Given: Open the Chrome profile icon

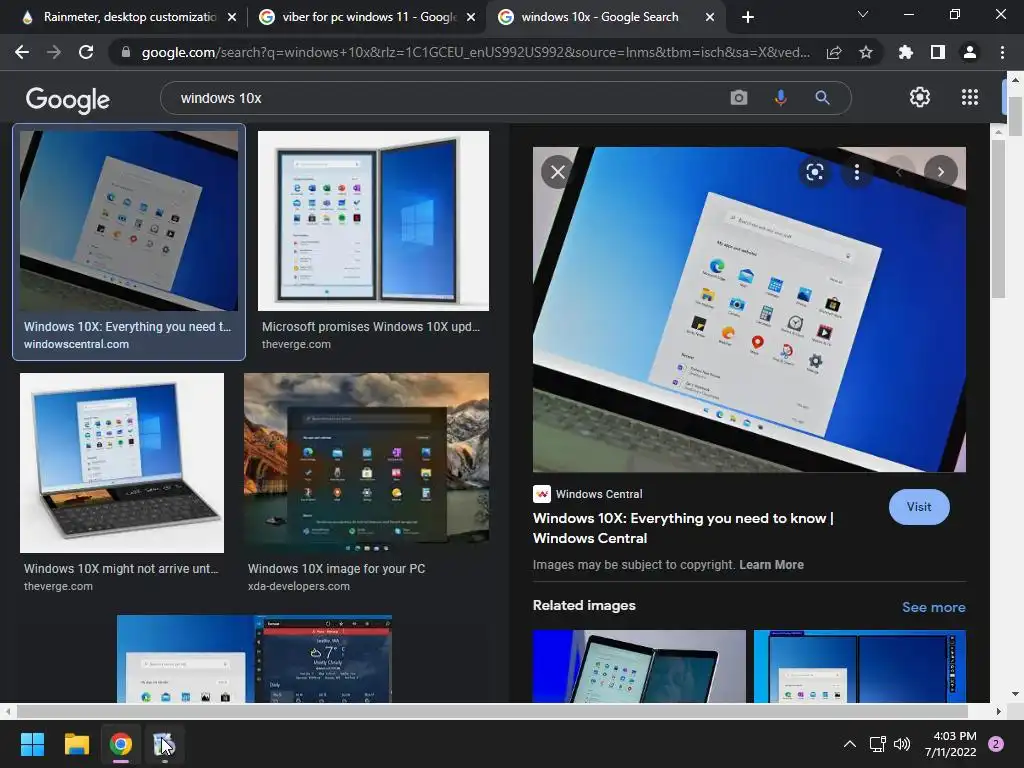Looking at the screenshot, I should click(x=970, y=52).
